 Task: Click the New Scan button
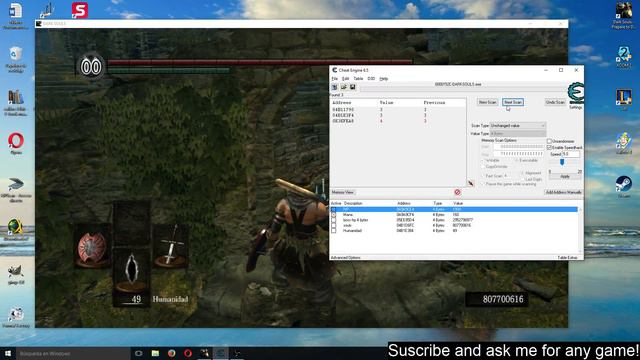coord(487,102)
